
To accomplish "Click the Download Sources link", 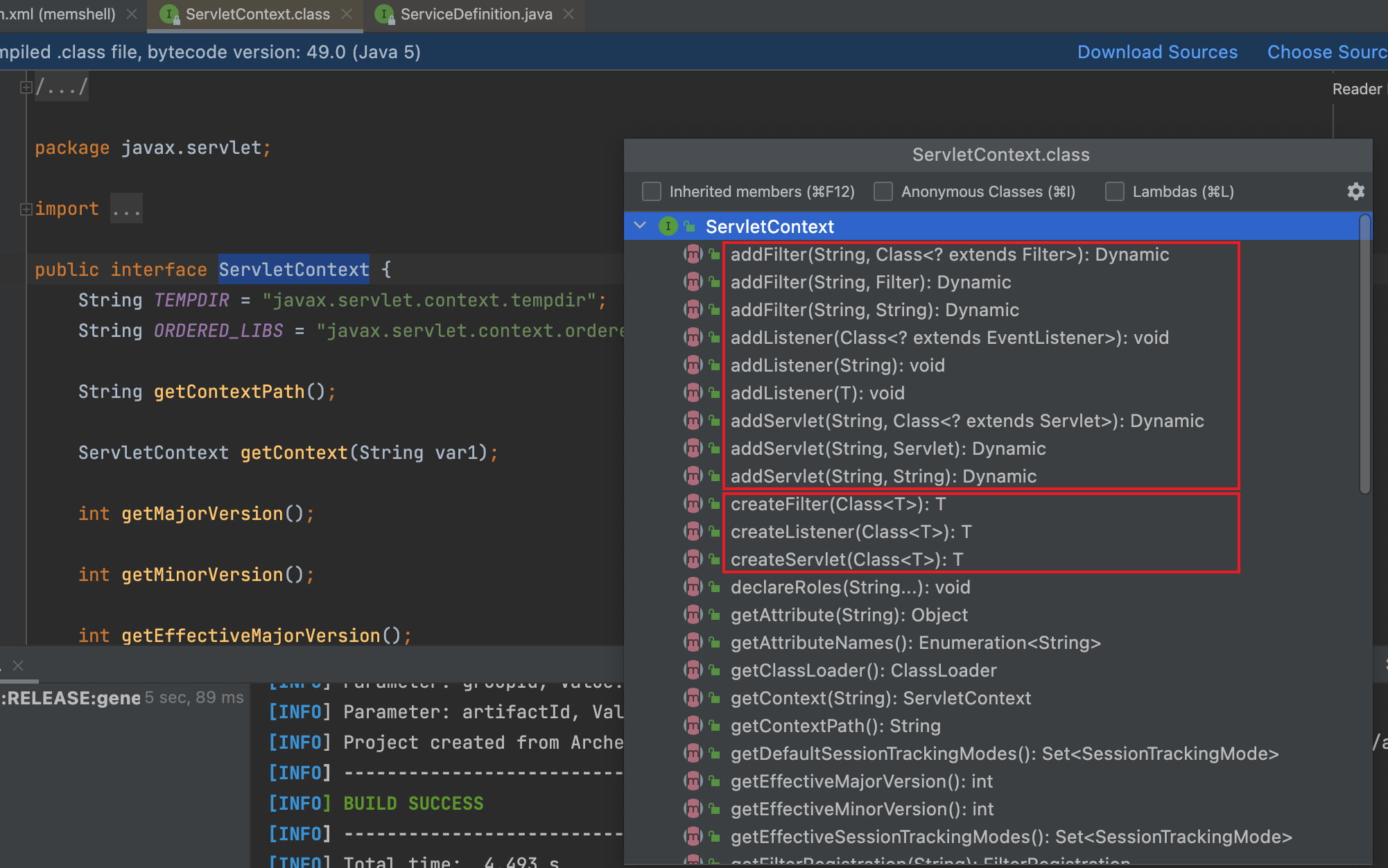I will (1157, 52).
